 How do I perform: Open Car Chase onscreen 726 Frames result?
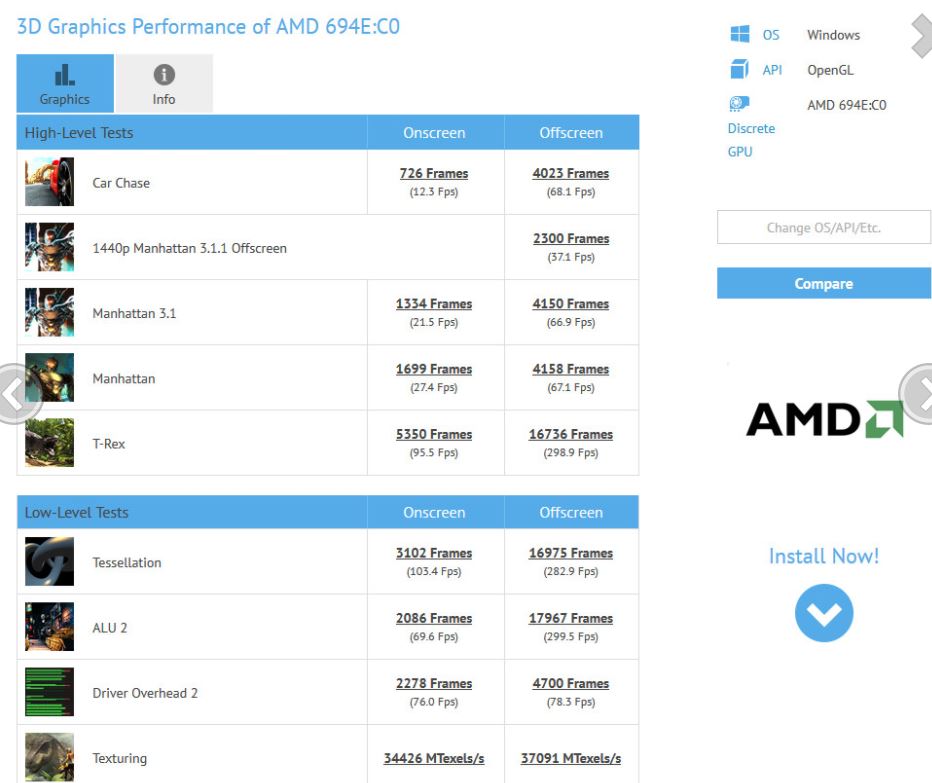point(434,174)
